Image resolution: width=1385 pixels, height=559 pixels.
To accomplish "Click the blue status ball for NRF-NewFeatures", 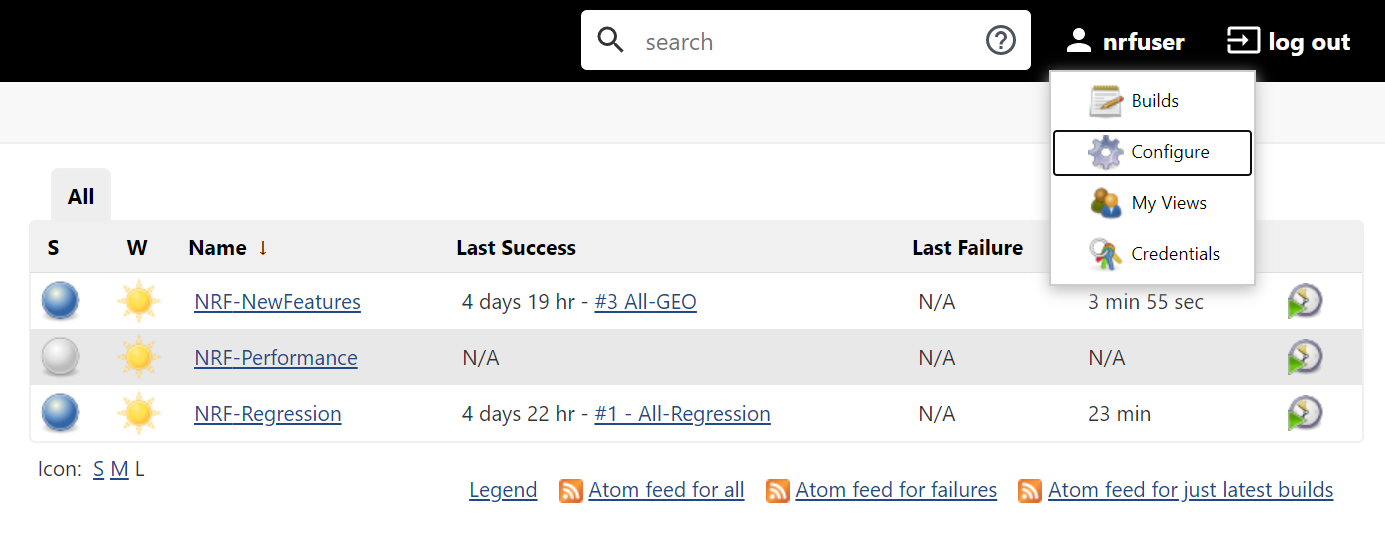I will 61,301.
